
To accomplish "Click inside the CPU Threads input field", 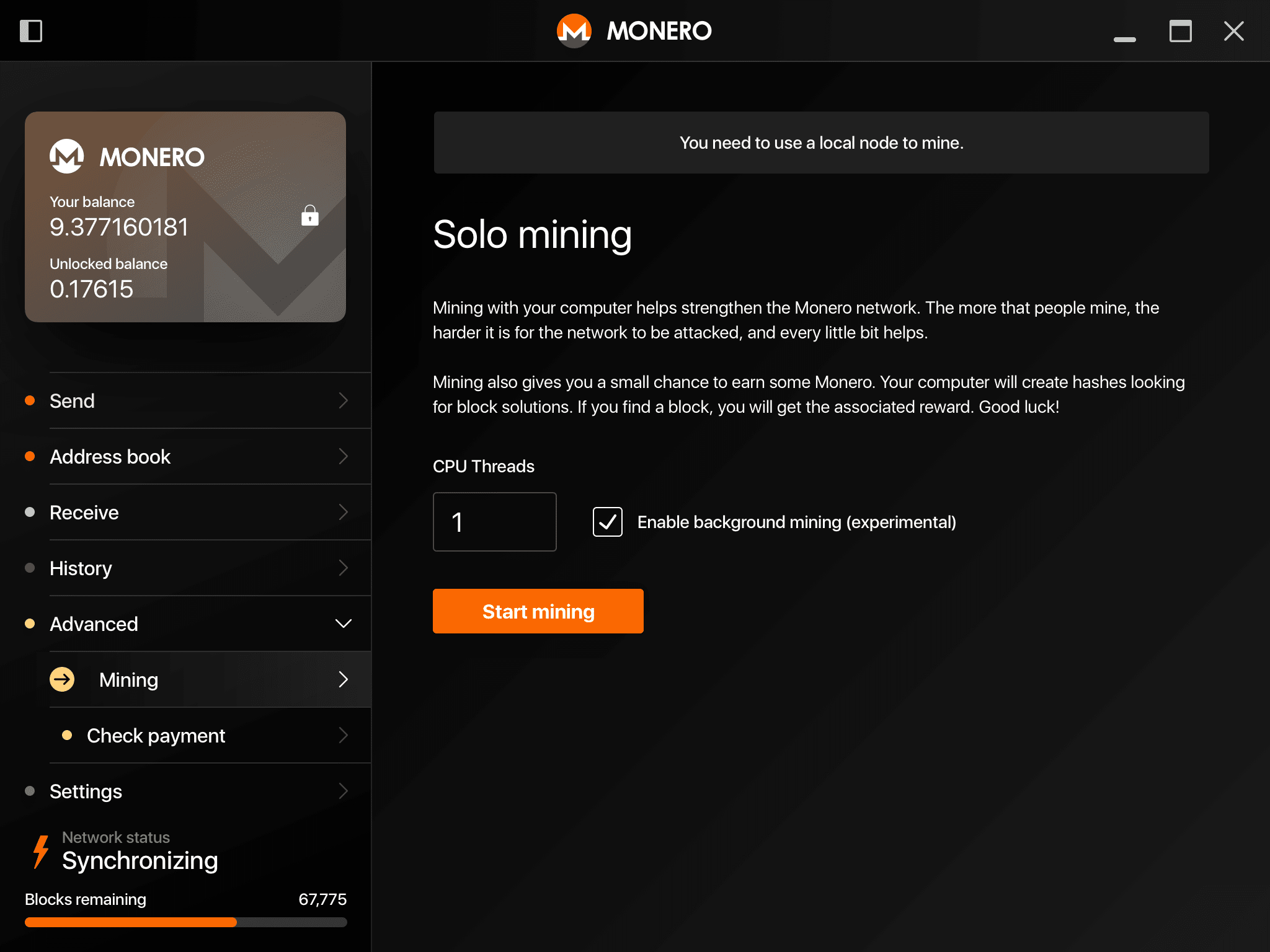I will point(494,522).
